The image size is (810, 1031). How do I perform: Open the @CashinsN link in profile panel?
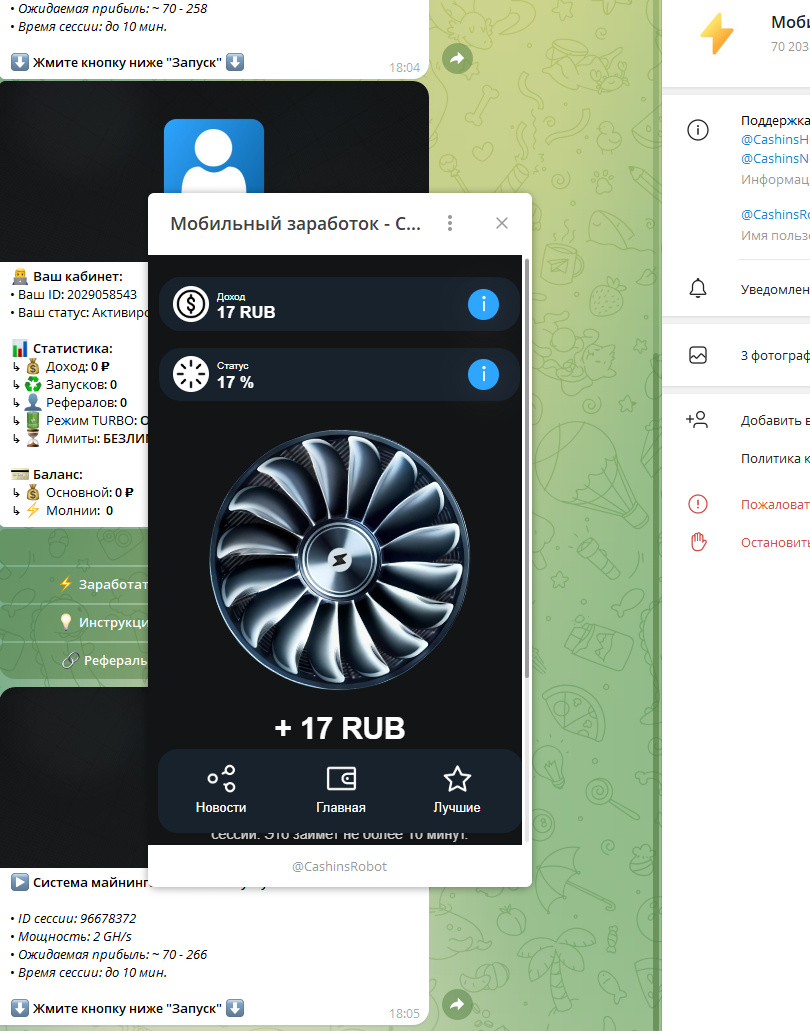(x=775, y=158)
